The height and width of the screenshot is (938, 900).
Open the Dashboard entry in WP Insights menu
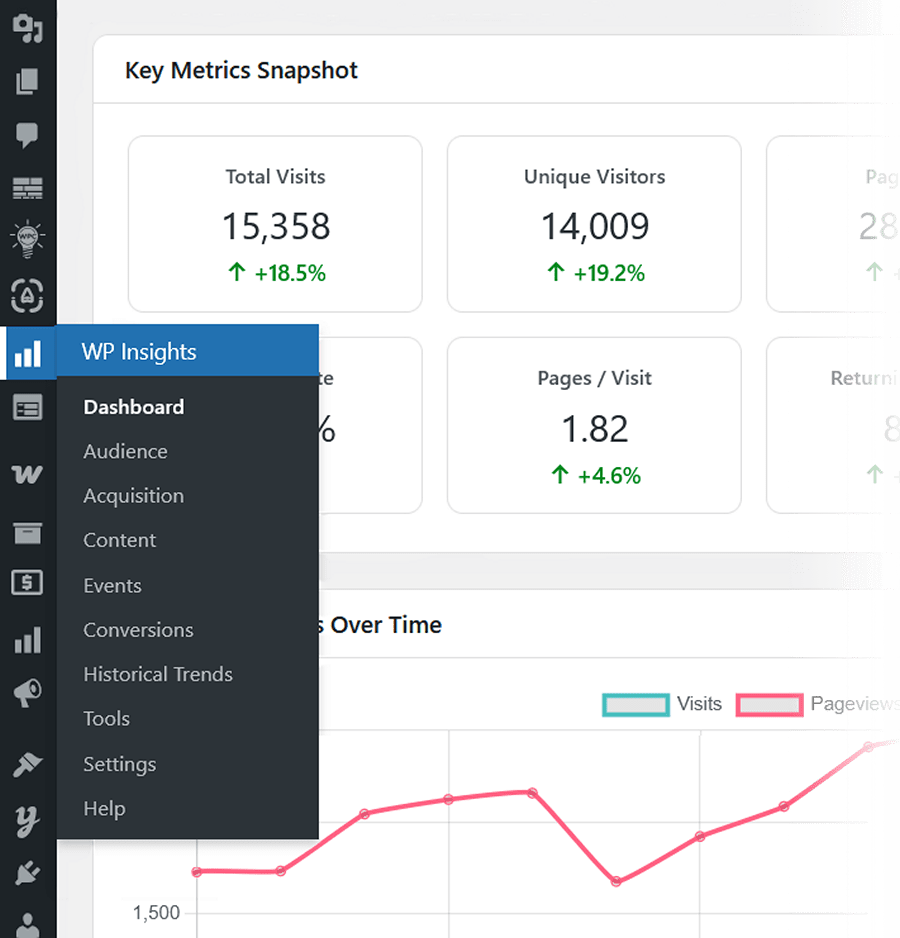(x=133, y=407)
